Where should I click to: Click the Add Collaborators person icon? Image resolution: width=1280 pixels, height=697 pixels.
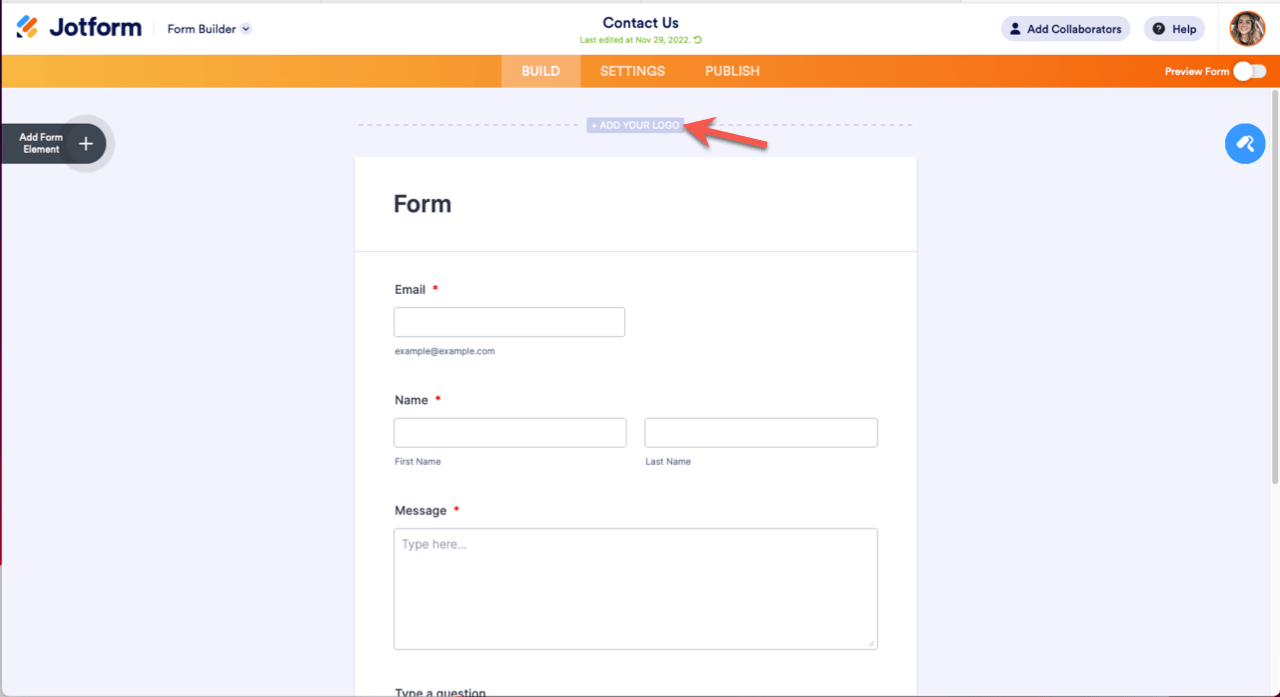point(1015,29)
